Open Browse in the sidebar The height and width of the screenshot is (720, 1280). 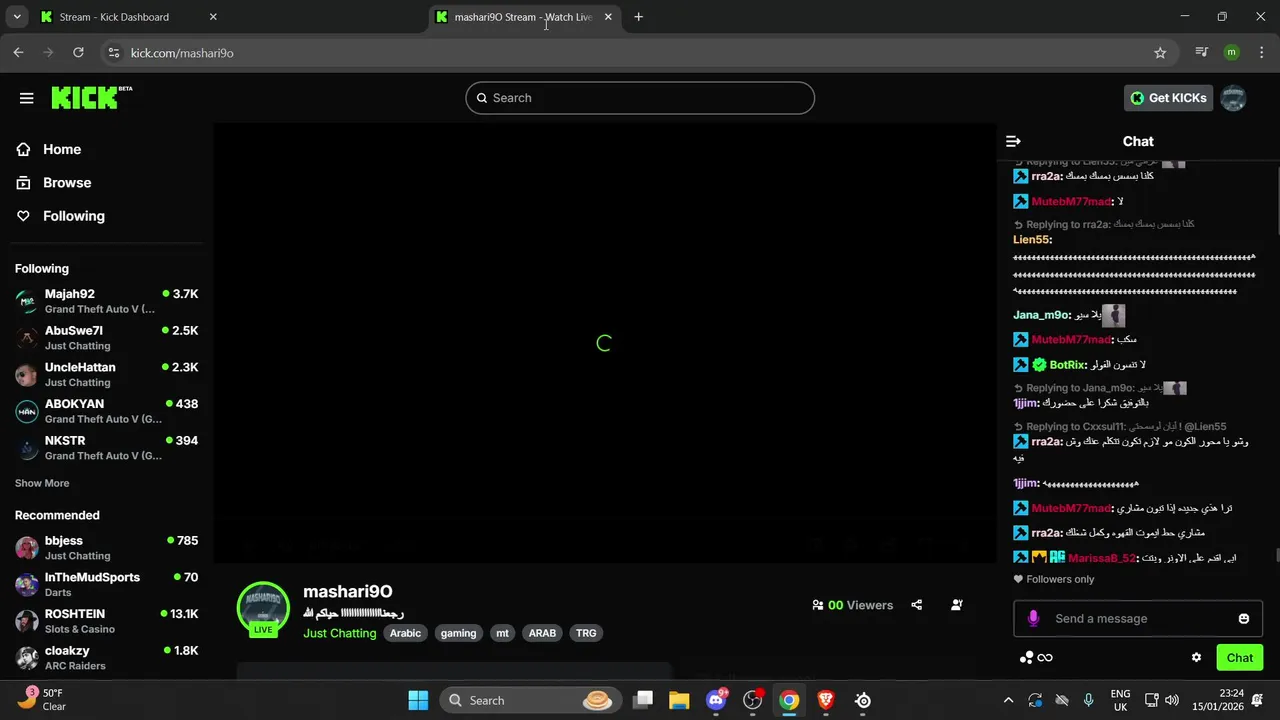click(67, 183)
